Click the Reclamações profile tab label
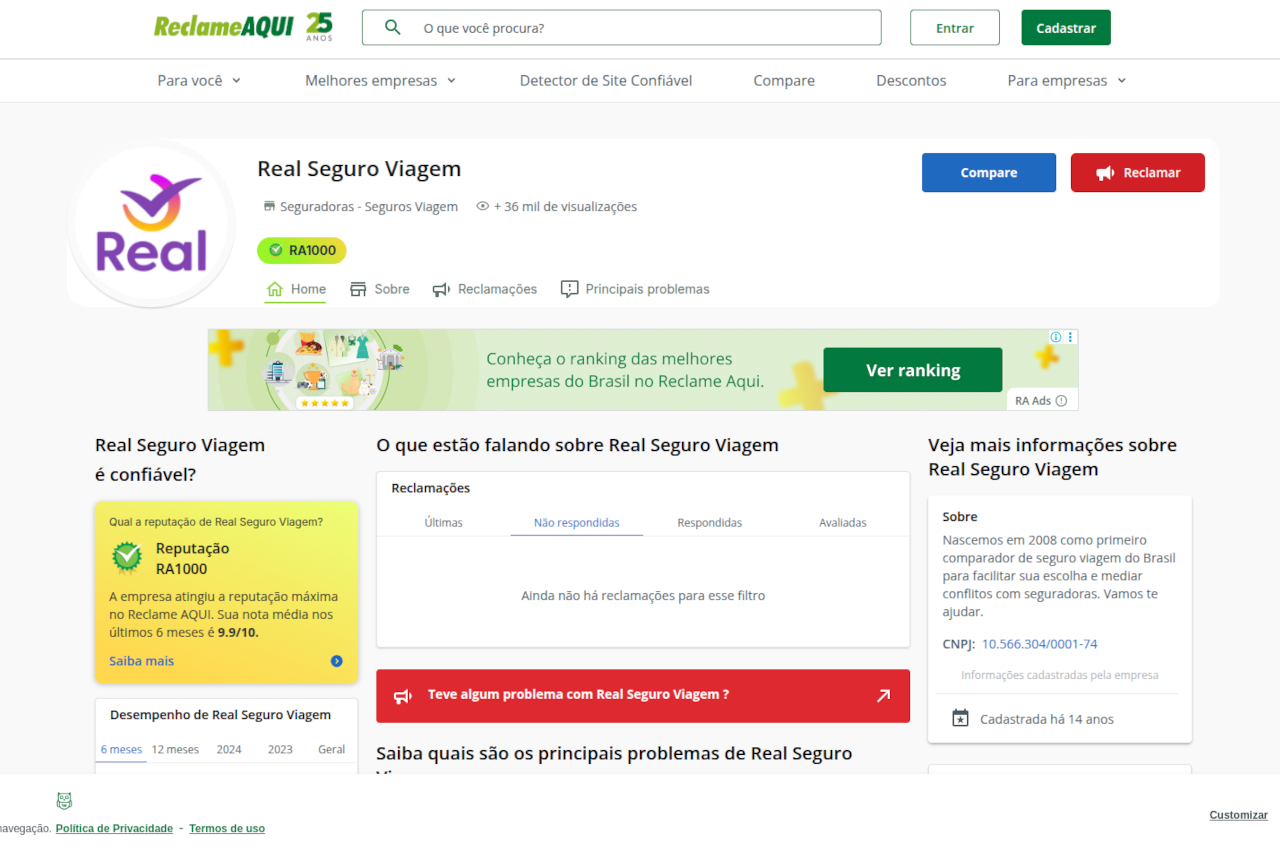 (x=497, y=289)
